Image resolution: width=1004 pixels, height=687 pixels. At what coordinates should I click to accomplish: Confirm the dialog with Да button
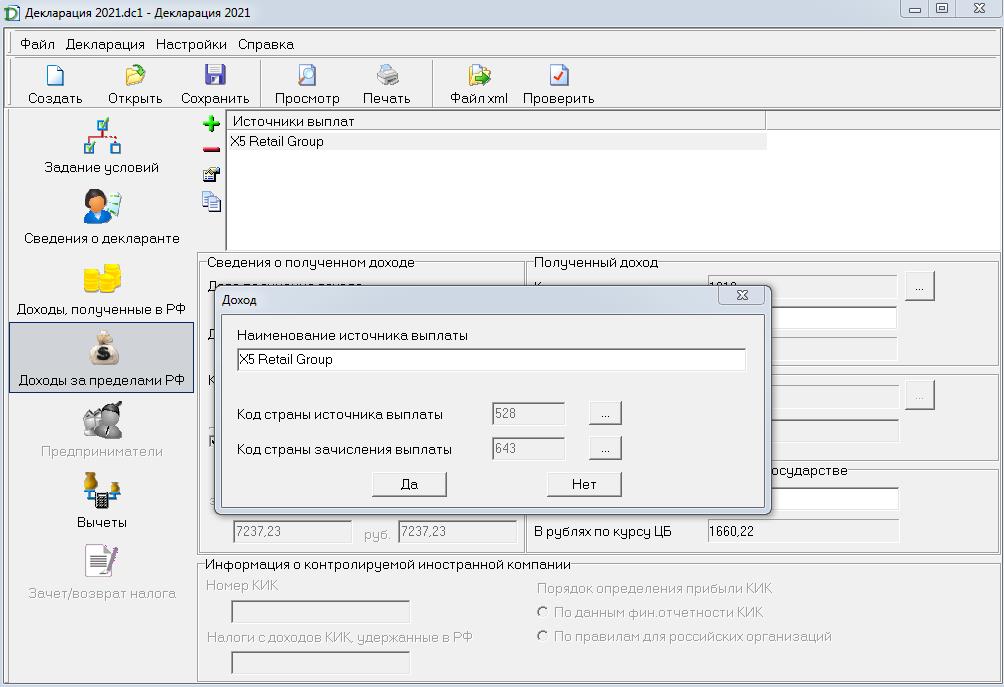[409, 484]
